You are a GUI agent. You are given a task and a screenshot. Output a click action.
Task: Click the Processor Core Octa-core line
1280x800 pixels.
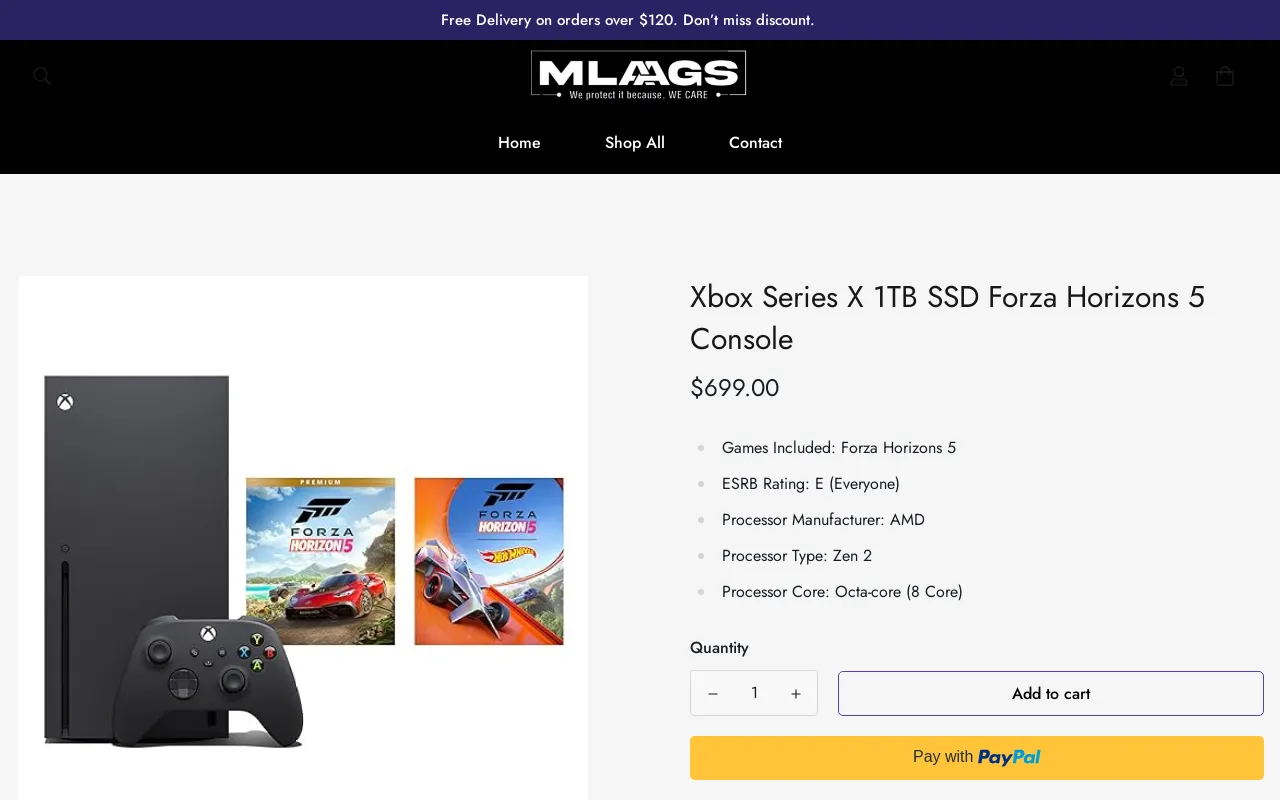point(841,592)
